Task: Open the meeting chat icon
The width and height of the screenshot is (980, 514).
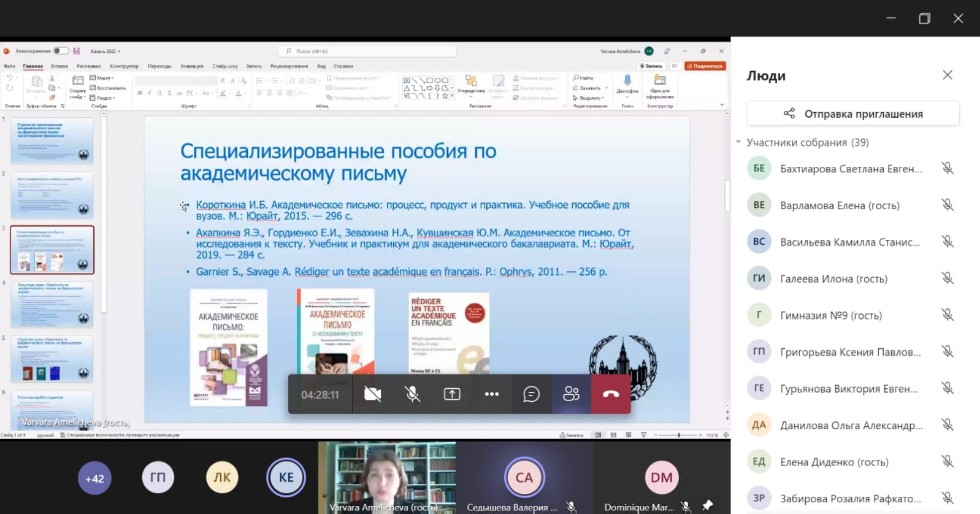Action: click(531, 394)
